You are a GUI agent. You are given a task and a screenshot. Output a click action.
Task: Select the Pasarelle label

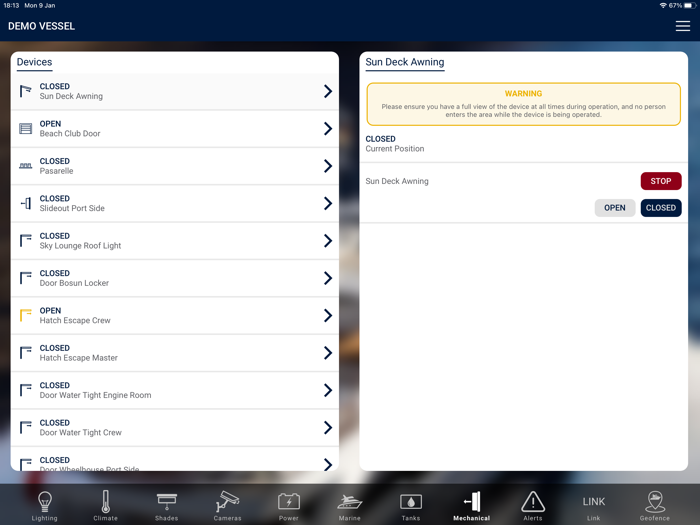56,171
